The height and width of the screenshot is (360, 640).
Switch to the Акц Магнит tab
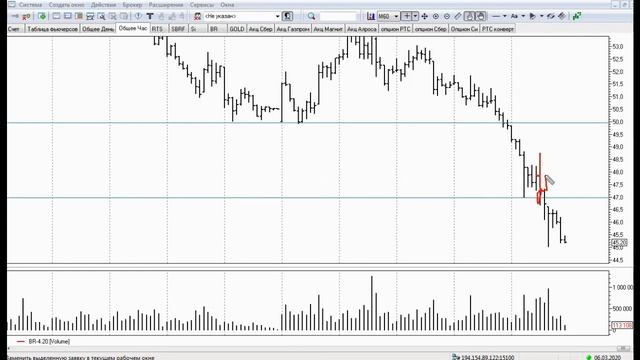tap(328, 29)
